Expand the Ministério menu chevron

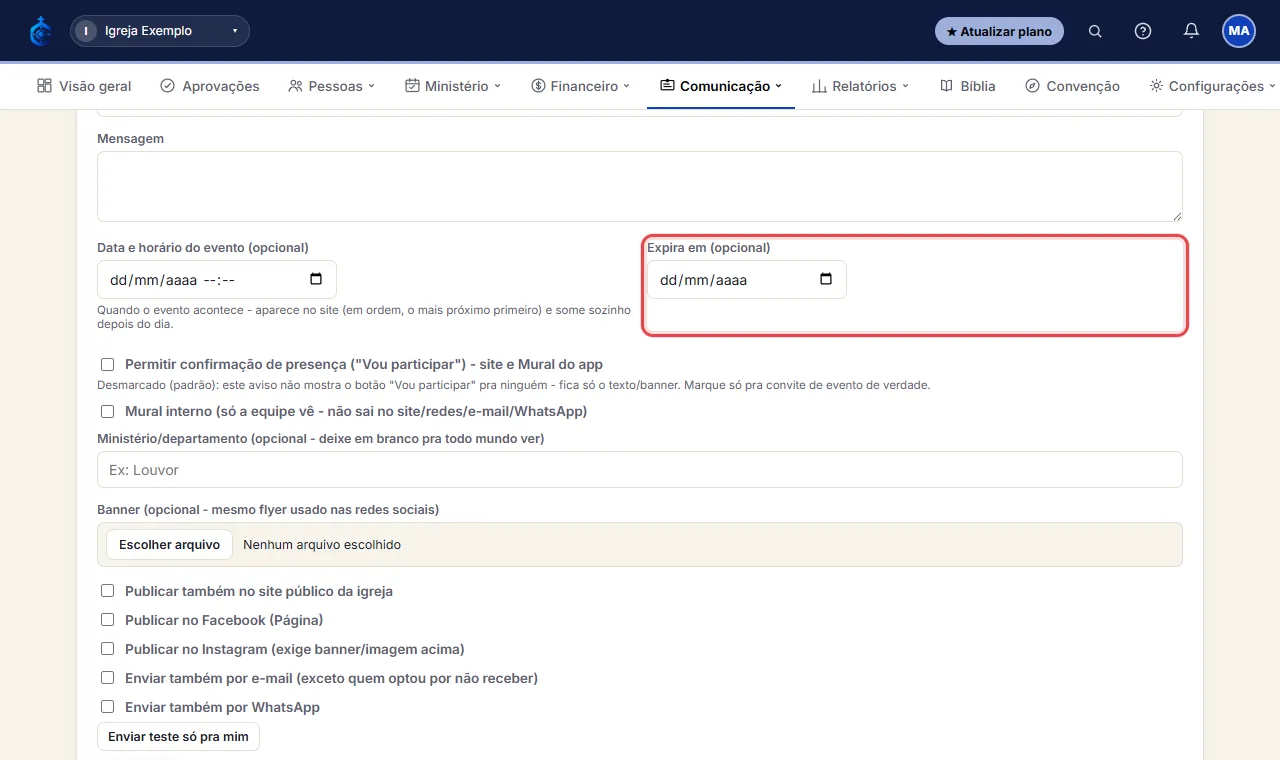[498, 86]
